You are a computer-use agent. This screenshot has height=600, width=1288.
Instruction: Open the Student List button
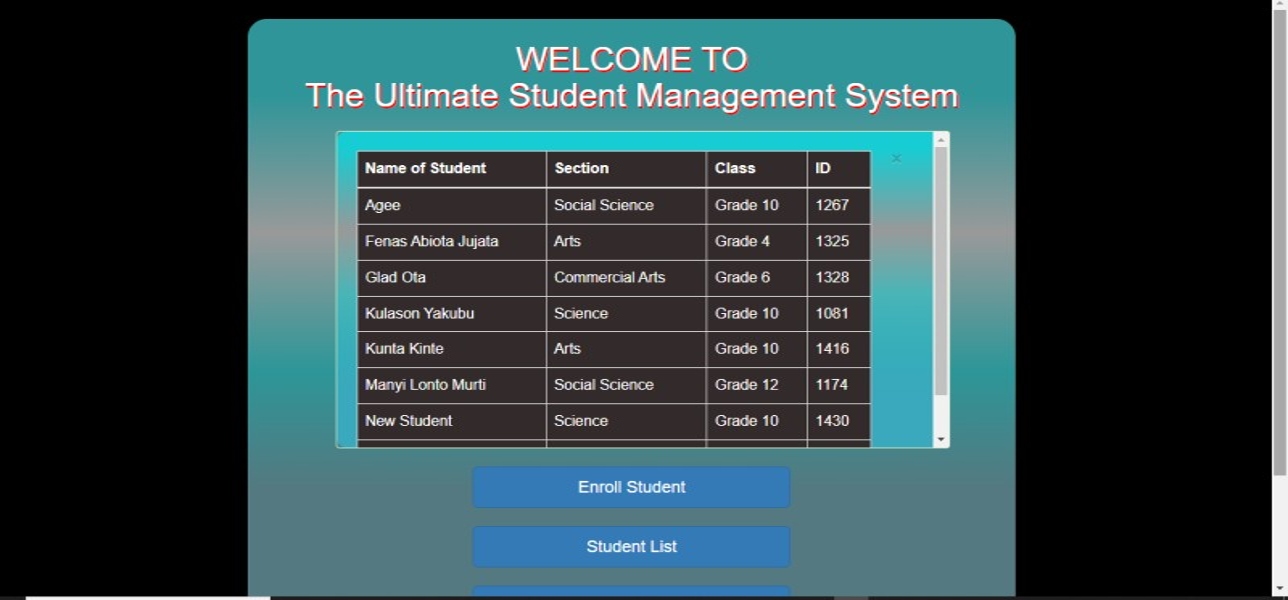pos(631,547)
